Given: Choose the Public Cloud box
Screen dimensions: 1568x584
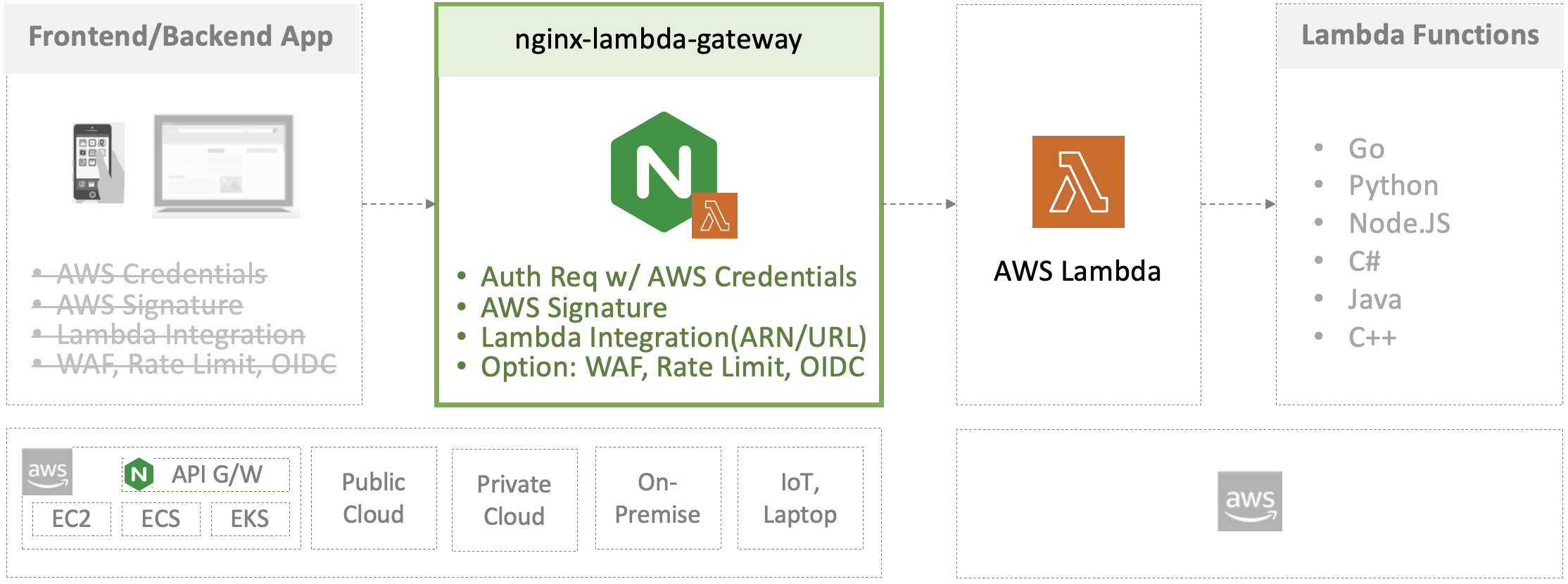Looking at the screenshot, I should click(374, 498).
